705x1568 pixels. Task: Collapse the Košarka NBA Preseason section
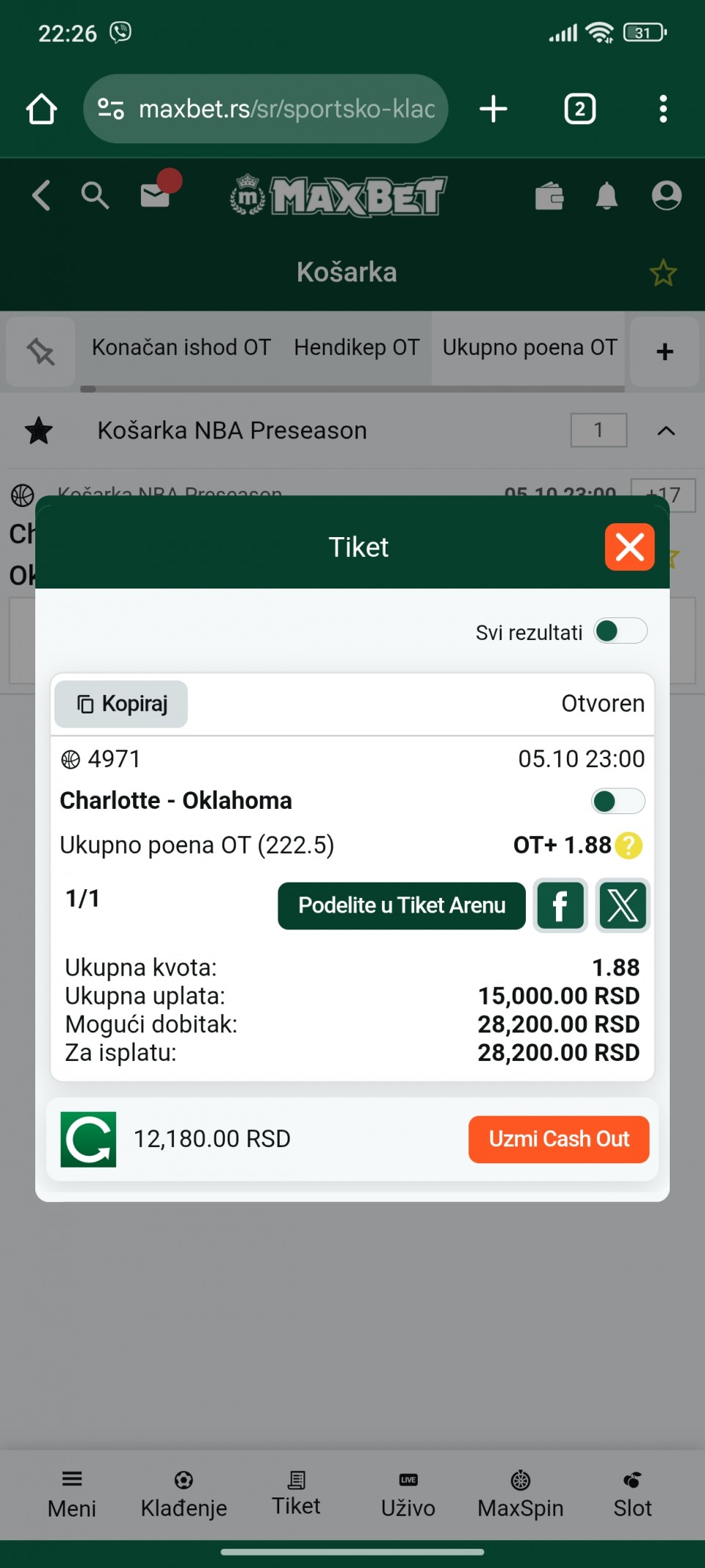coord(665,431)
